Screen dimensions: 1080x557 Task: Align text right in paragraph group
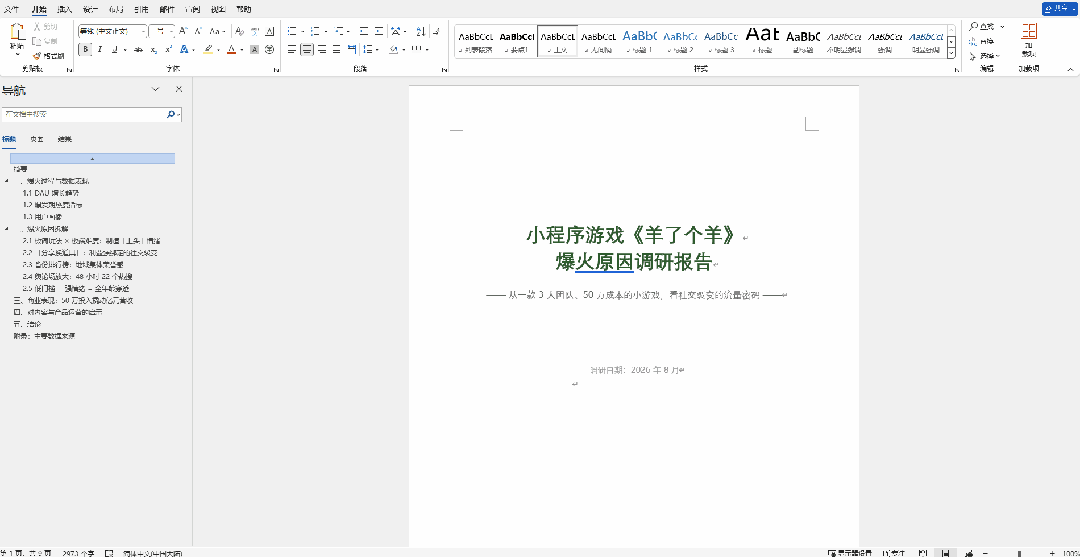(x=322, y=50)
